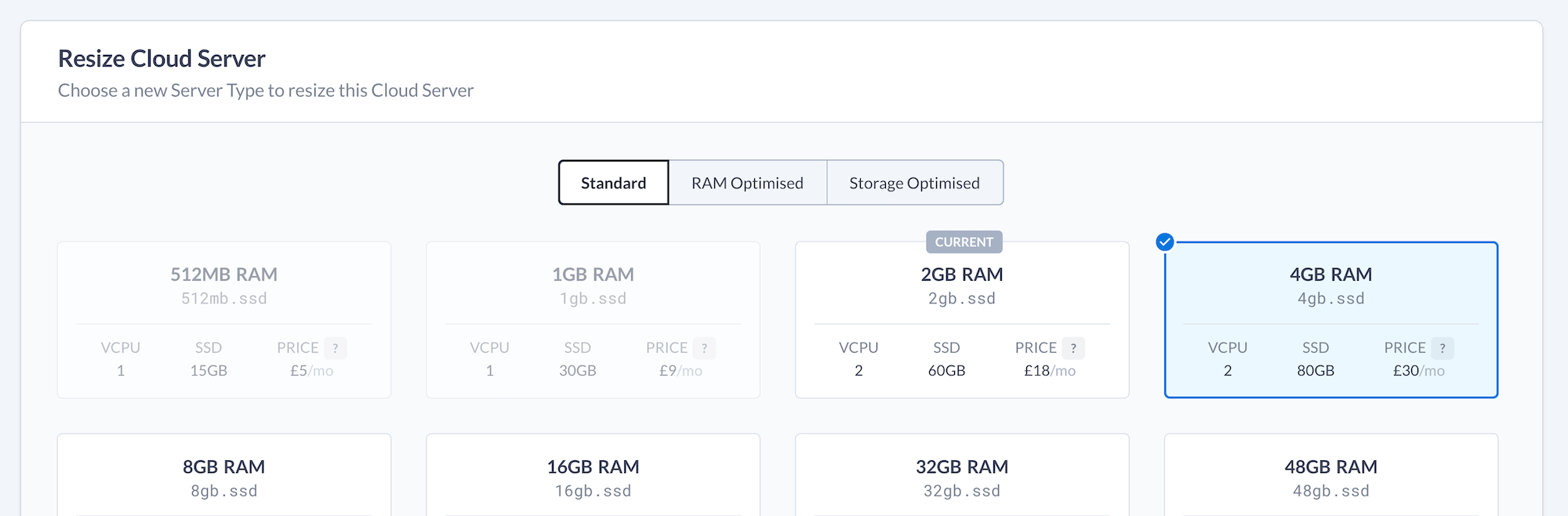Image resolution: width=1568 pixels, height=516 pixels.
Task: Select the 32GB RAM server type
Action: click(x=962, y=475)
